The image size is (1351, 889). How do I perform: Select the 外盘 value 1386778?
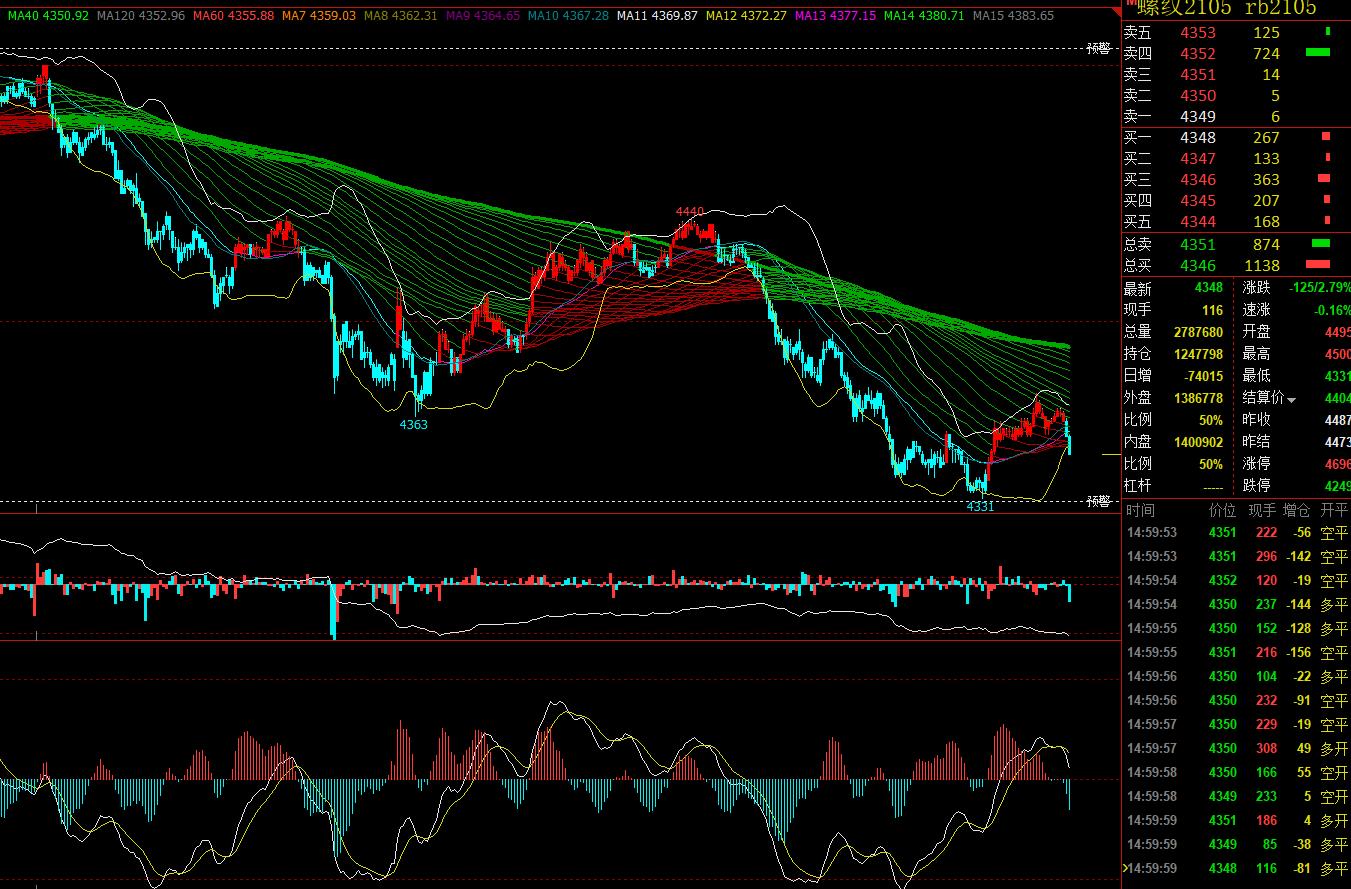[x=1199, y=398]
